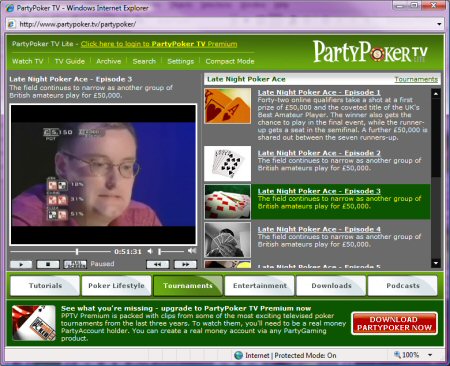Click the low volume speaker icon
Screen dimensions: 450x366
pyautogui.click(x=150, y=251)
